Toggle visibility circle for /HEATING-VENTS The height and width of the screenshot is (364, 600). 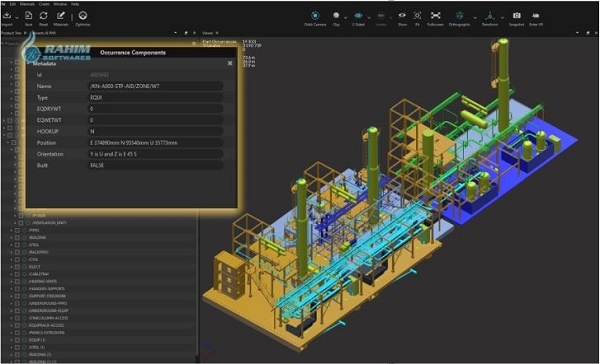24,281
